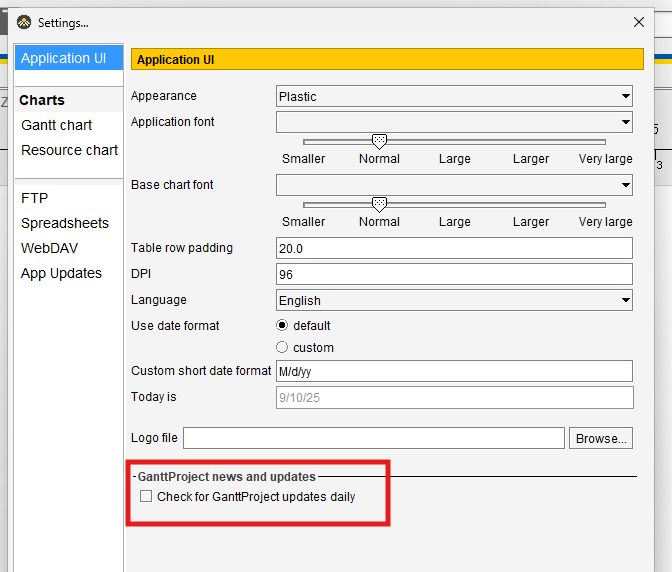Open the Spreadsheets settings page
The width and height of the screenshot is (672, 572).
(65, 223)
